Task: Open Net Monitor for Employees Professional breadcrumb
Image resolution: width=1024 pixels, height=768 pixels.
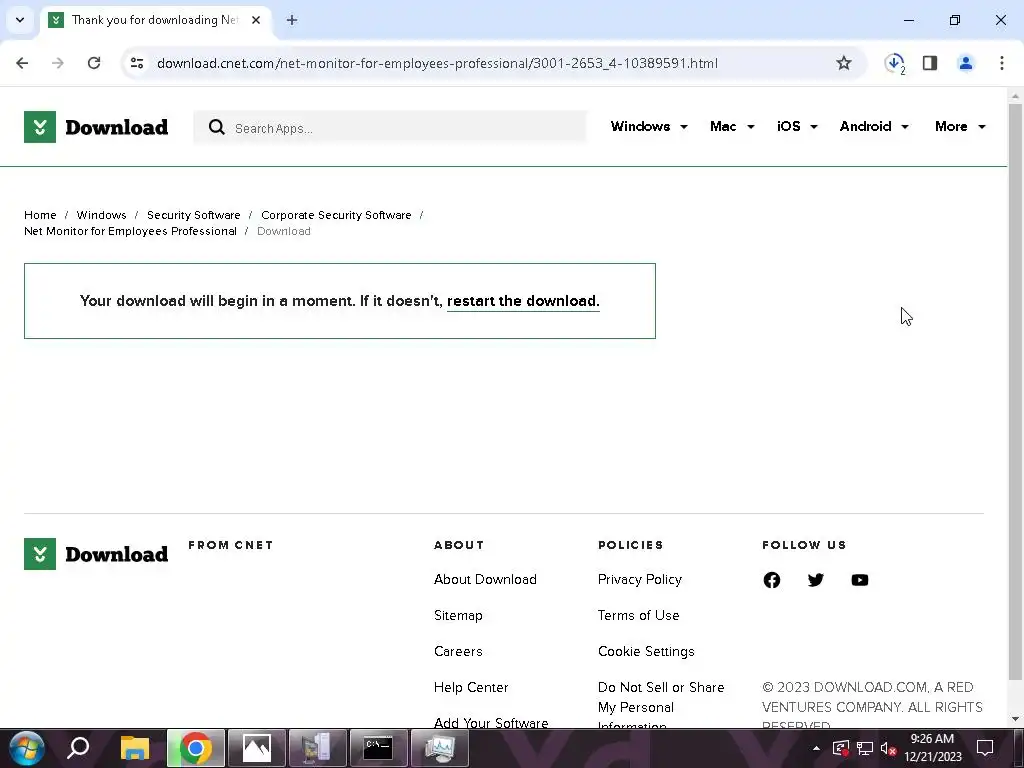Action: (x=131, y=231)
